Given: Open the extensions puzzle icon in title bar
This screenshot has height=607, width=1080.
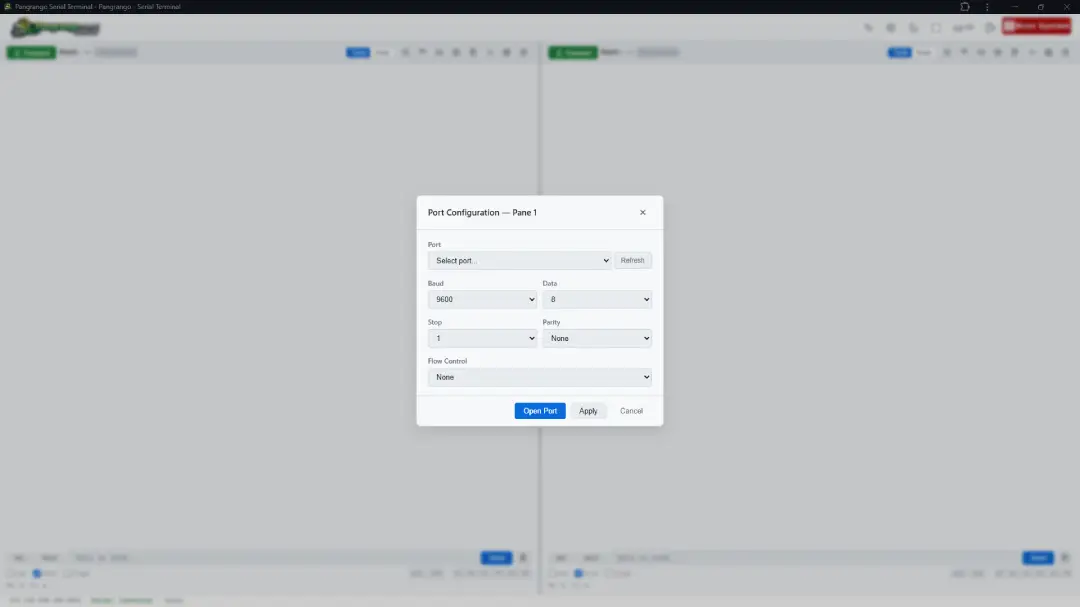Looking at the screenshot, I should pyautogui.click(x=965, y=7).
